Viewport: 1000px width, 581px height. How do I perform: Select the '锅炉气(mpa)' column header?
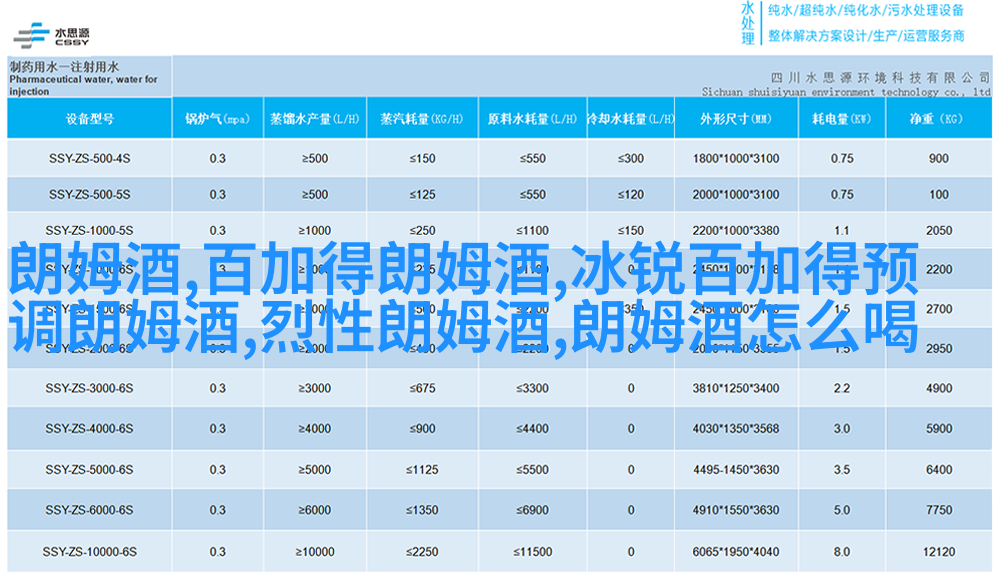217,119
